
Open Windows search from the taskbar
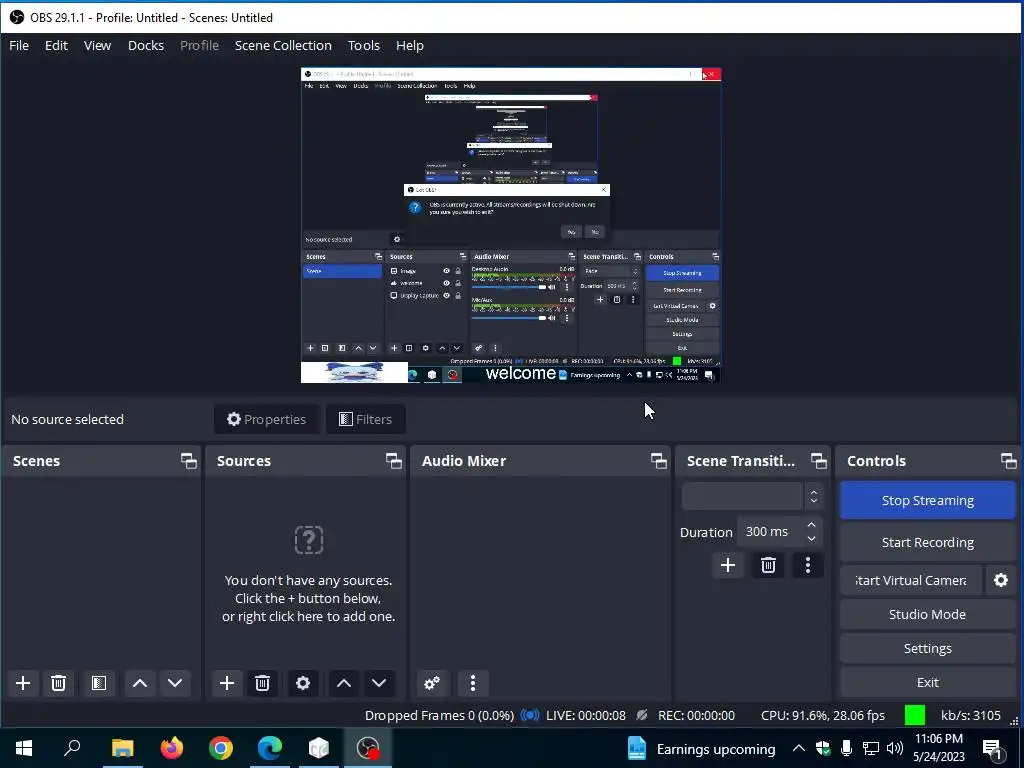pos(72,748)
